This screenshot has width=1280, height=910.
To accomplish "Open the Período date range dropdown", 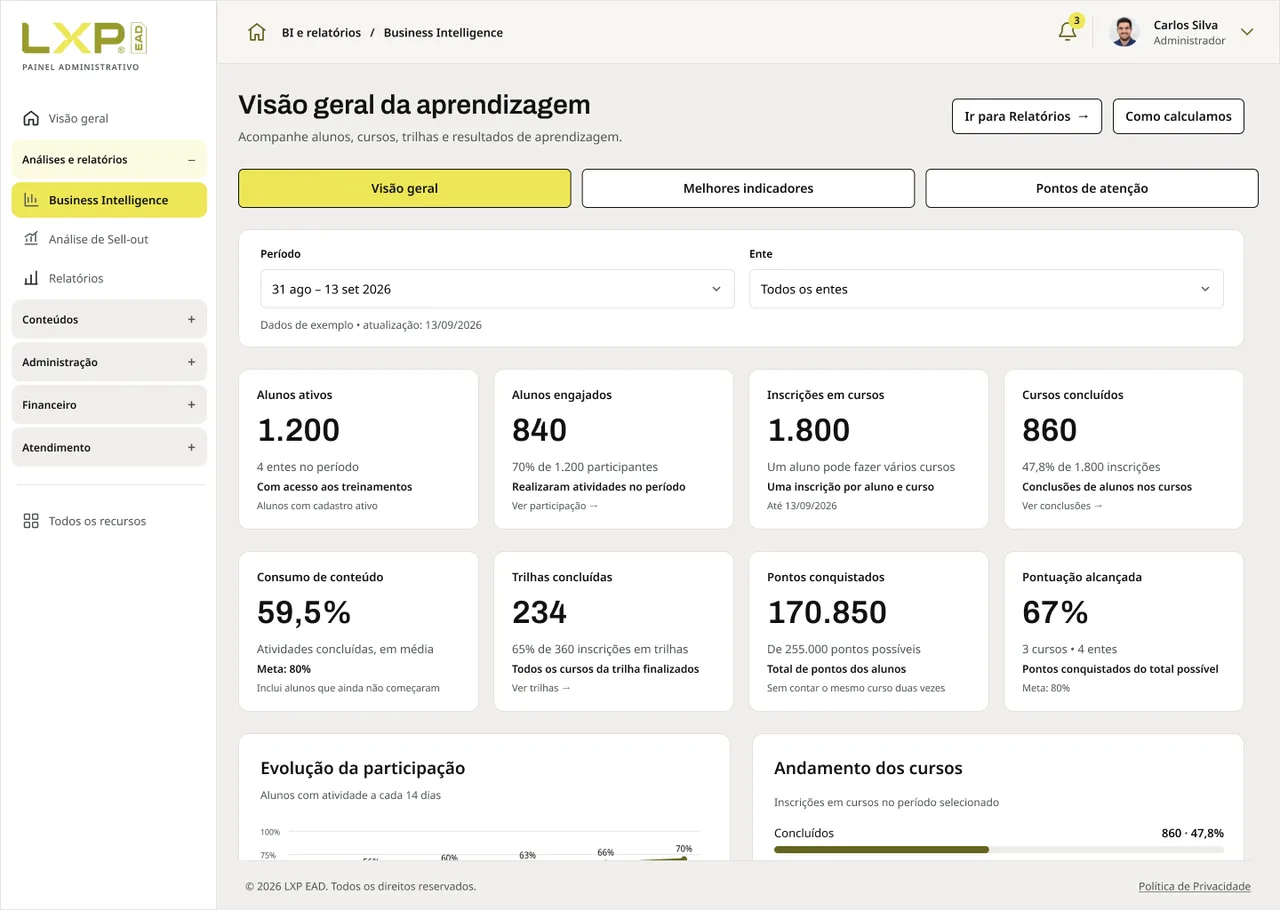I will click(x=497, y=289).
